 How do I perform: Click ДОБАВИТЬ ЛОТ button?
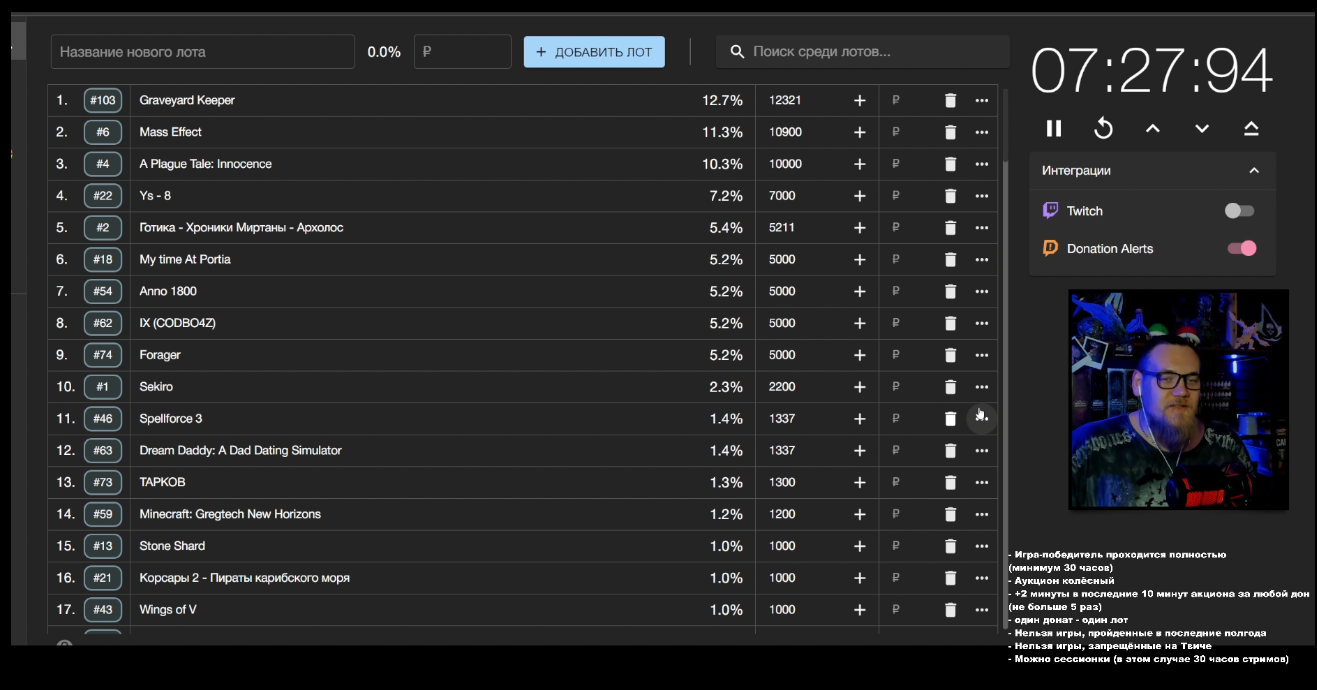[x=594, y=52]
